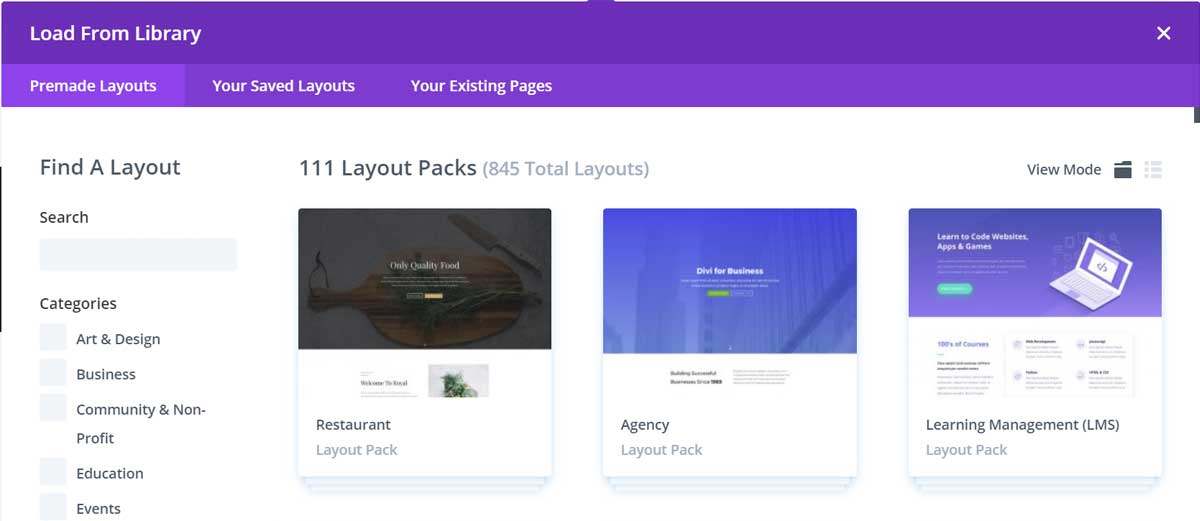
Task: Click the Restaurant layout pack title
Action: (x=353, y=425)
